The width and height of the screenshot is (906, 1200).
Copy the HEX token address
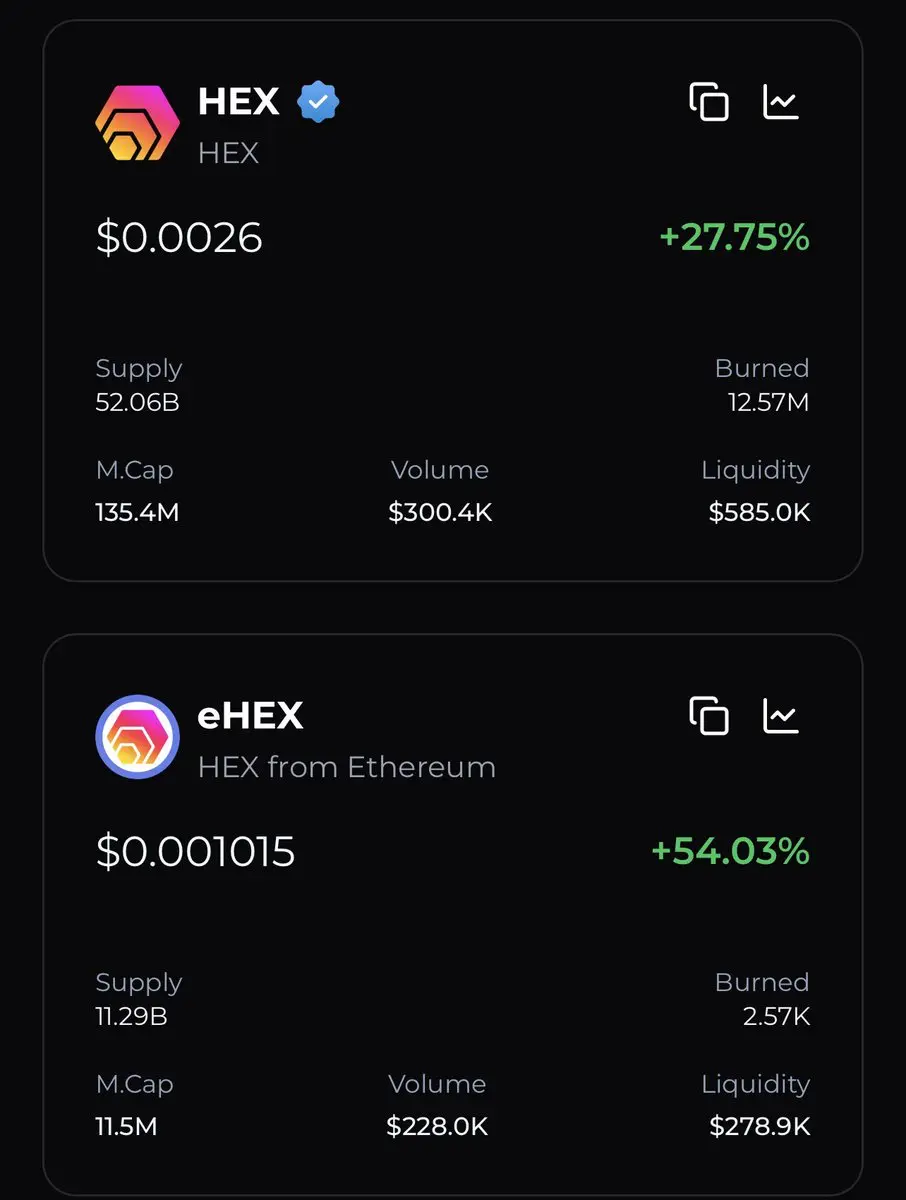[x=709, y=102]
